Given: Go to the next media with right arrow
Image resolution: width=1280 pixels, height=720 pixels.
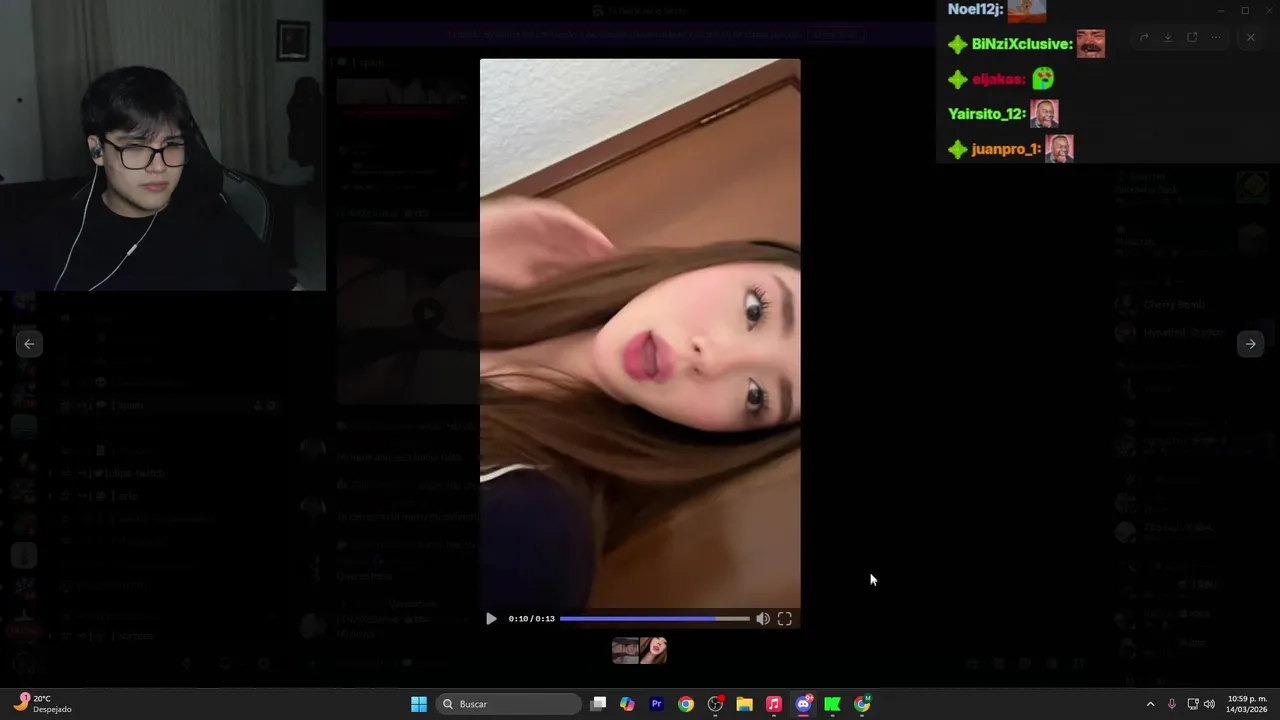Looking at the screenshot, I should (1250, 344).
